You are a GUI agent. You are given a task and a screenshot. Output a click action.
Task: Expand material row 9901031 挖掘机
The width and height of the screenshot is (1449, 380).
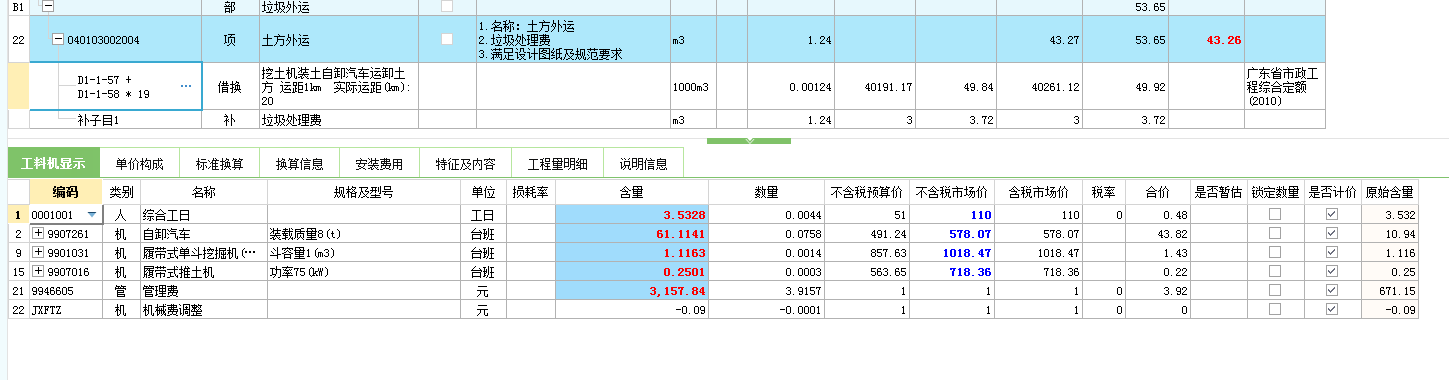[38, 253]
